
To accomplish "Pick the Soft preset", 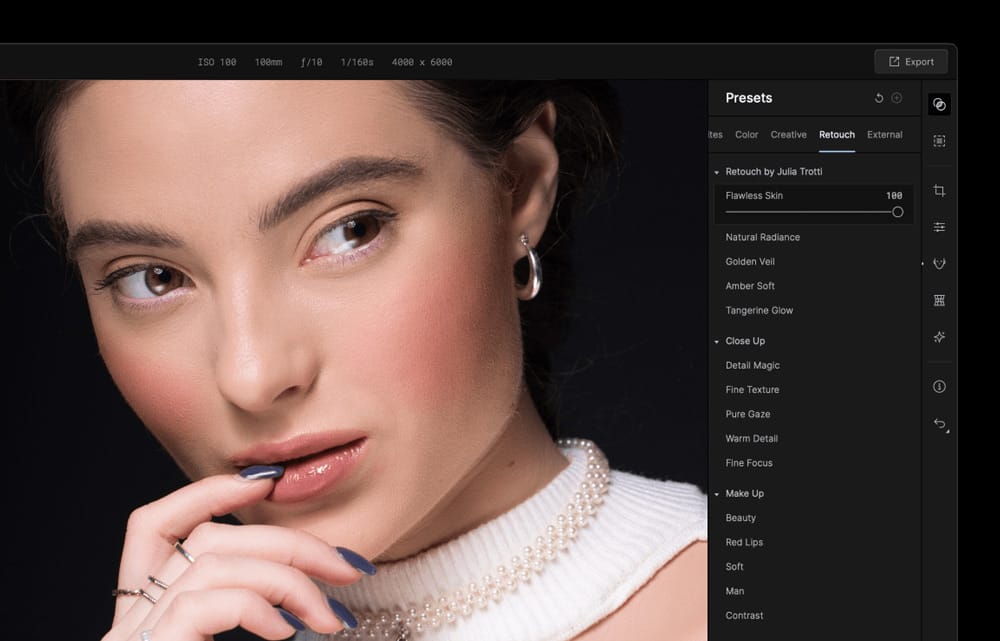I will coord(734,566).
